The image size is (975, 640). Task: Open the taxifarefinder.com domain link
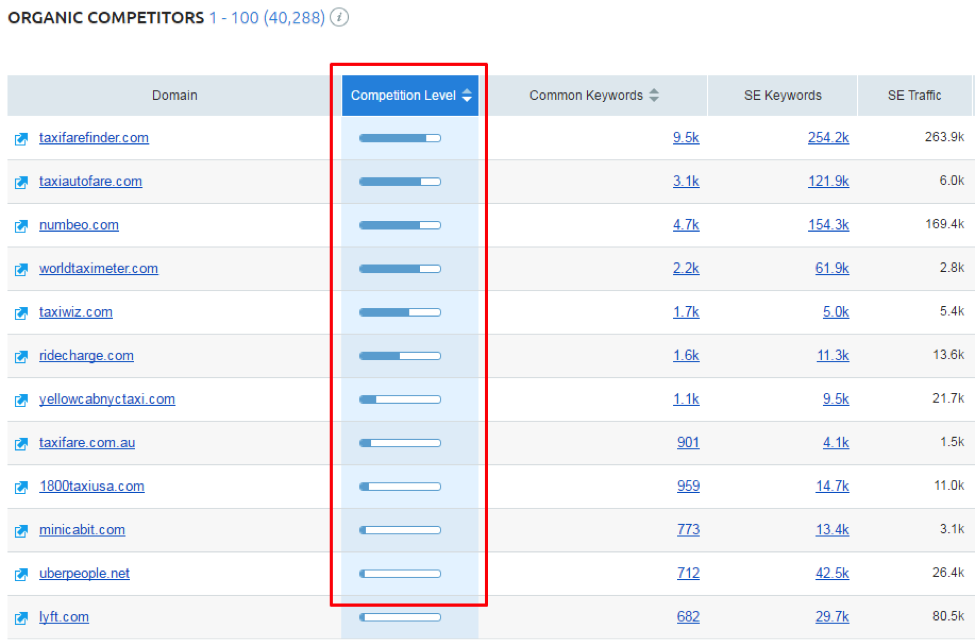point(94,137)
